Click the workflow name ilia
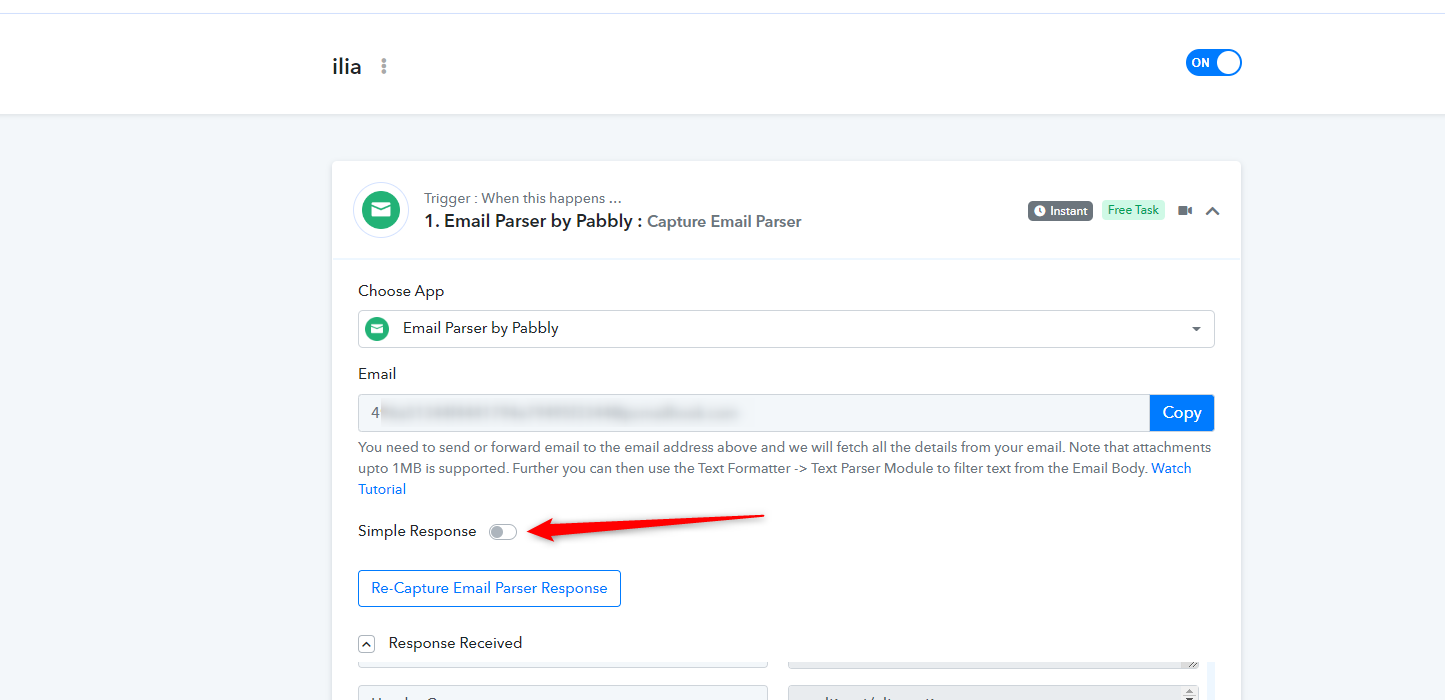 pos(347,67)
